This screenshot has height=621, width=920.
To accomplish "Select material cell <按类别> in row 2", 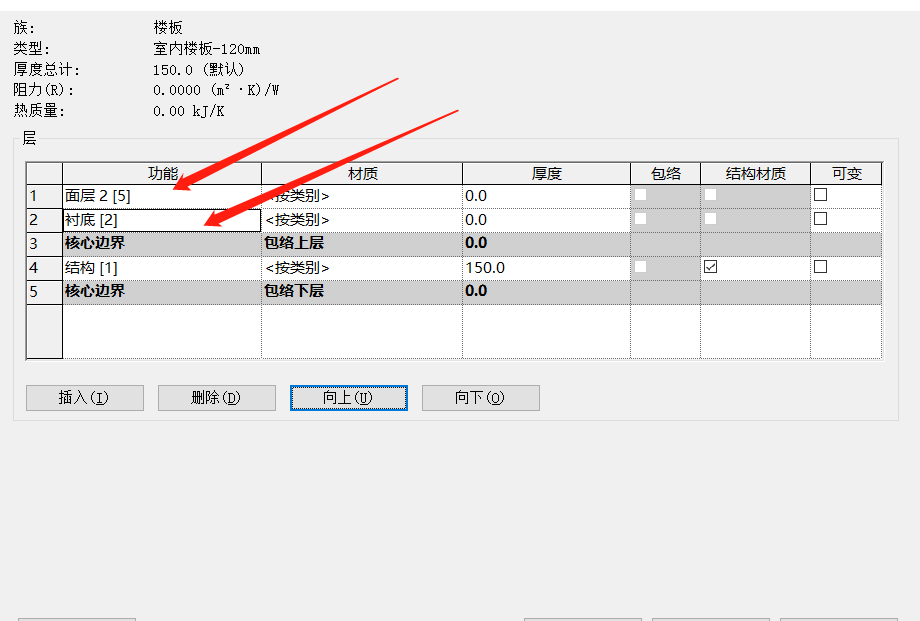I will tap(361, 219).
